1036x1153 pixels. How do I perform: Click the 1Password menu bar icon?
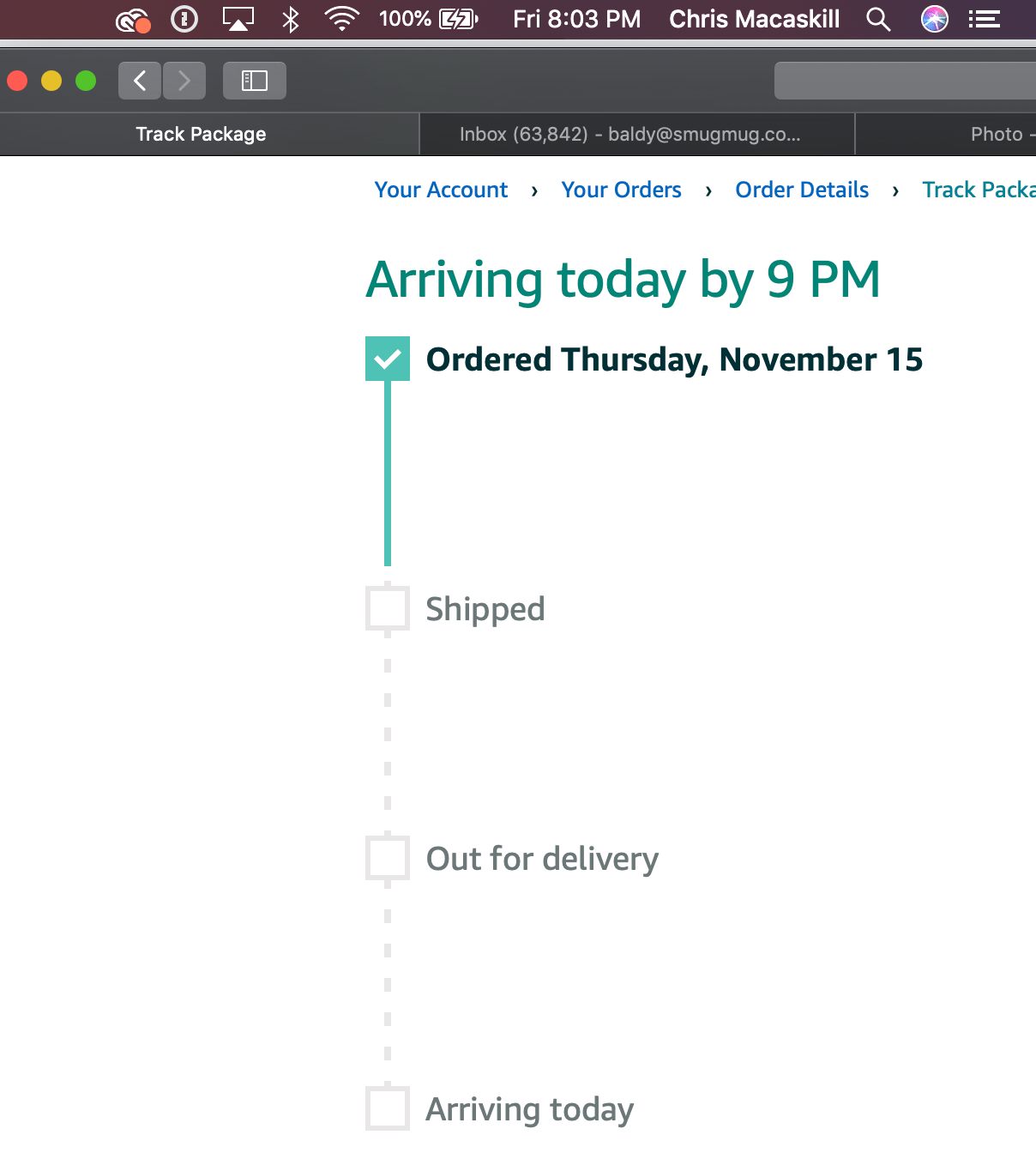[184, 19]
